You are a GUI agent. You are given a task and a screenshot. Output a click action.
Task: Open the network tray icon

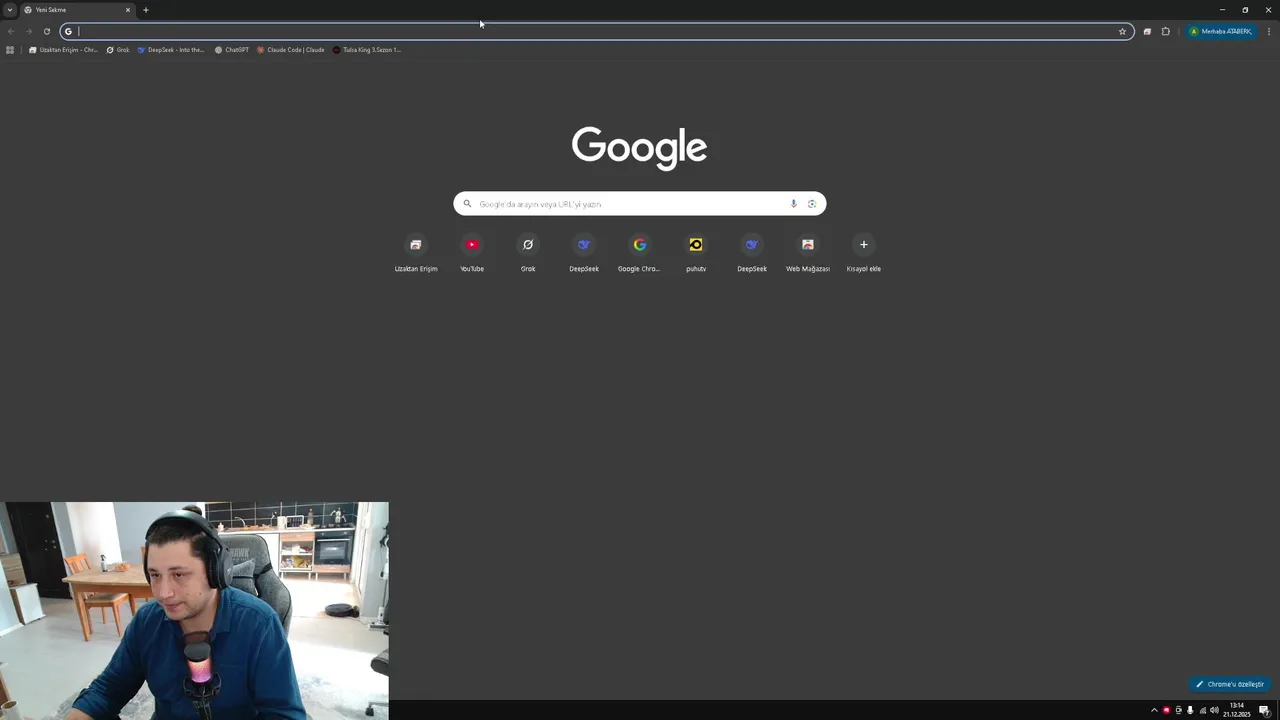1202,710
